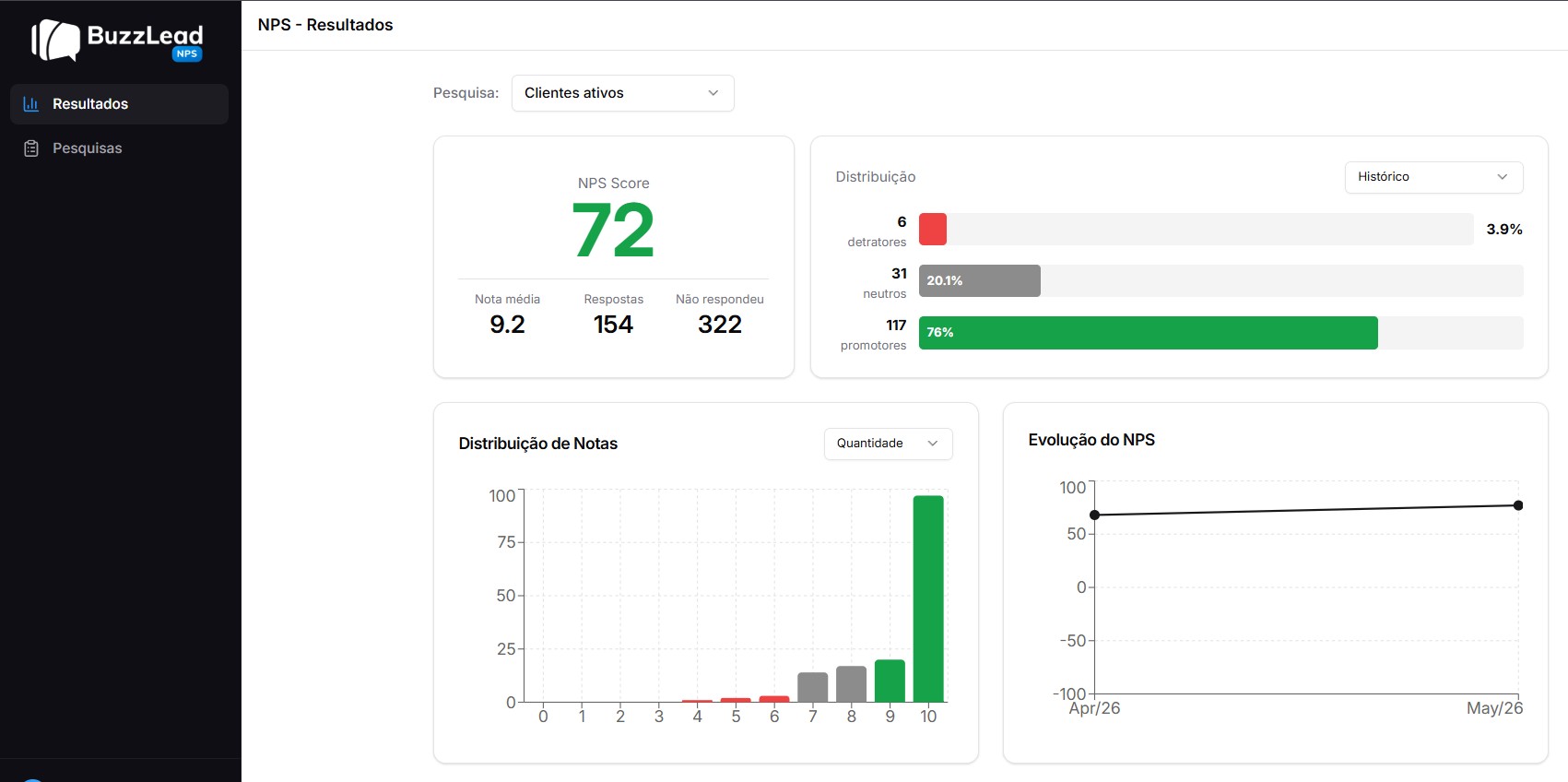This screenshot has width=1568, height=782.
Task: Open the Pesquisas sidebar item
Action: click(119, 148)
